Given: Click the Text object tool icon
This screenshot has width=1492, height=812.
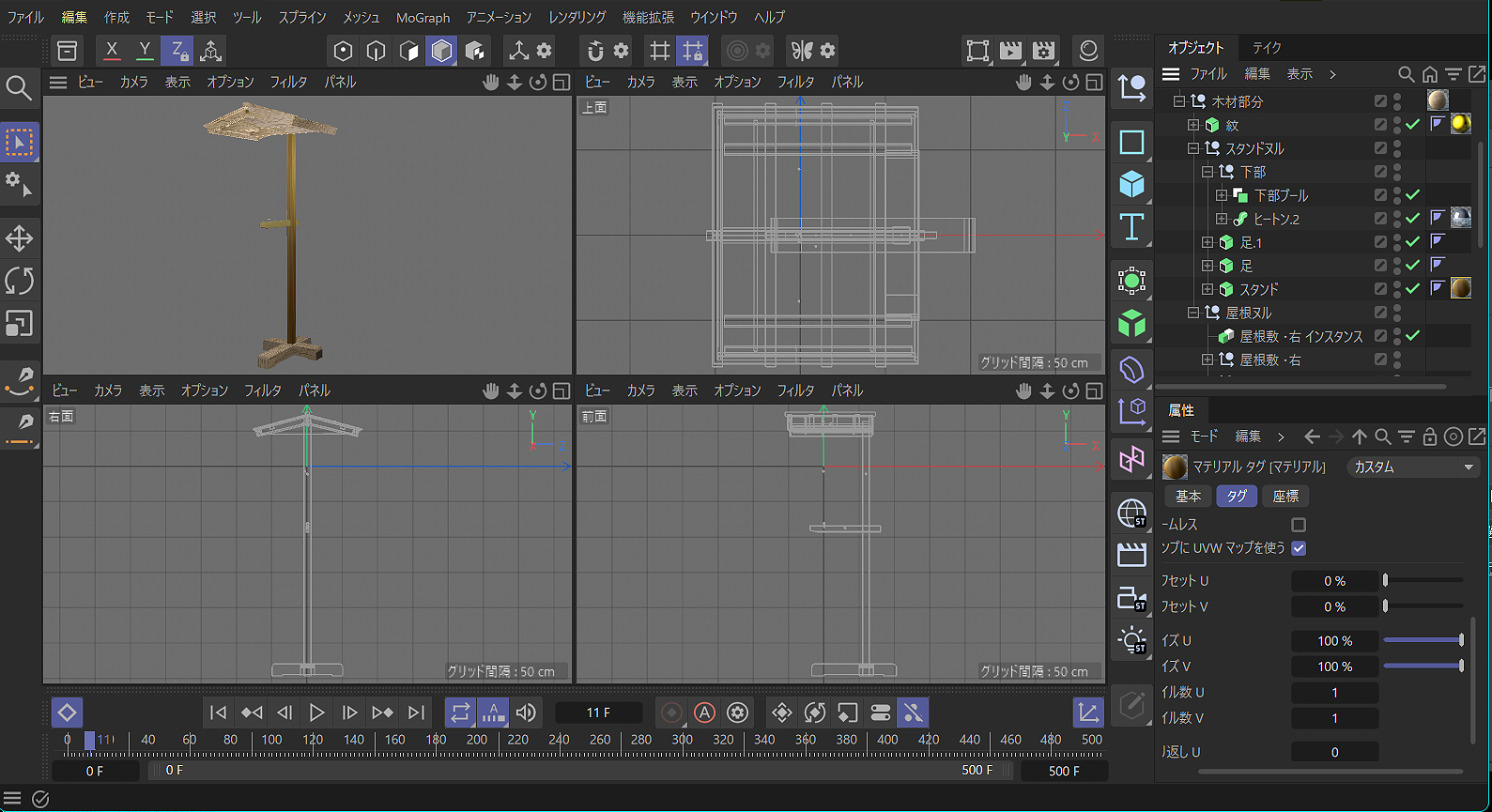Looking at the screenshot, I should point(1131,227).
